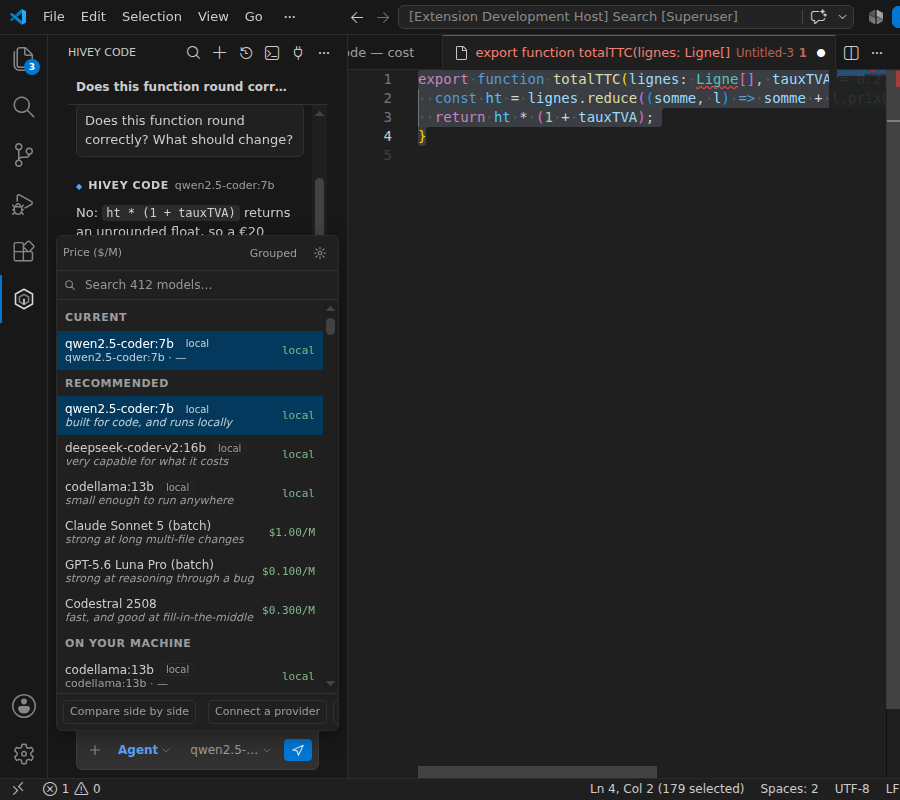This screenshot has height=800, width=900.
Task: Select Claude Sonnet 5 (batch) model
Action: pos(190,532)
